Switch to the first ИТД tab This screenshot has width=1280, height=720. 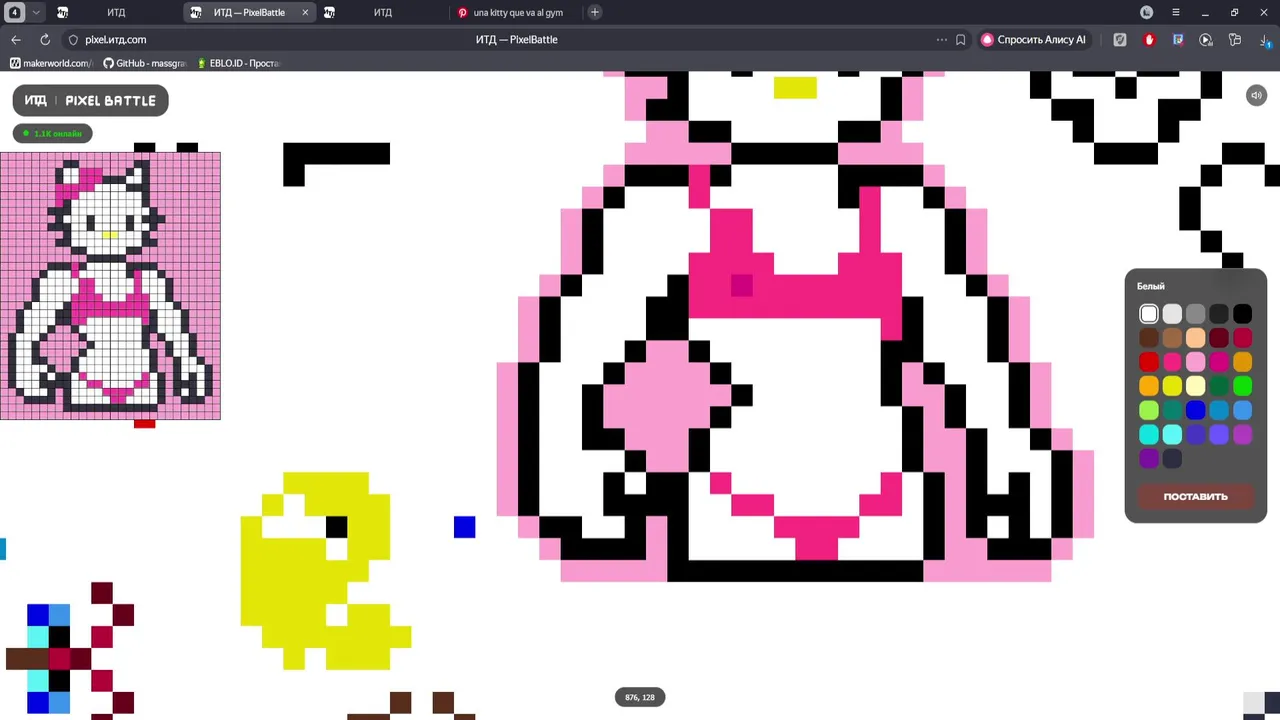[116, 12]
